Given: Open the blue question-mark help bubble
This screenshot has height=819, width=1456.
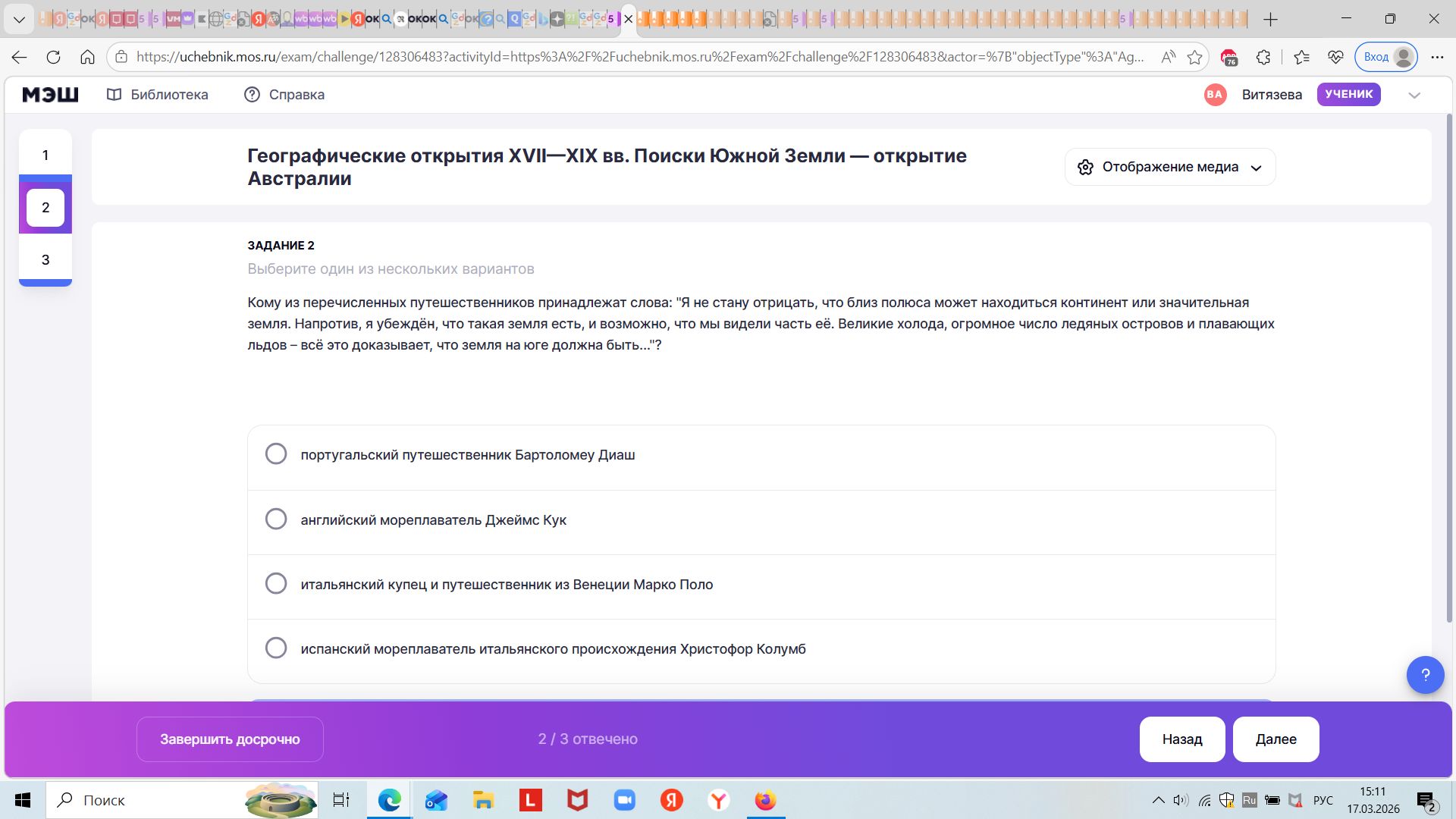Looking at the screenshot, I should click(1426, 675).
